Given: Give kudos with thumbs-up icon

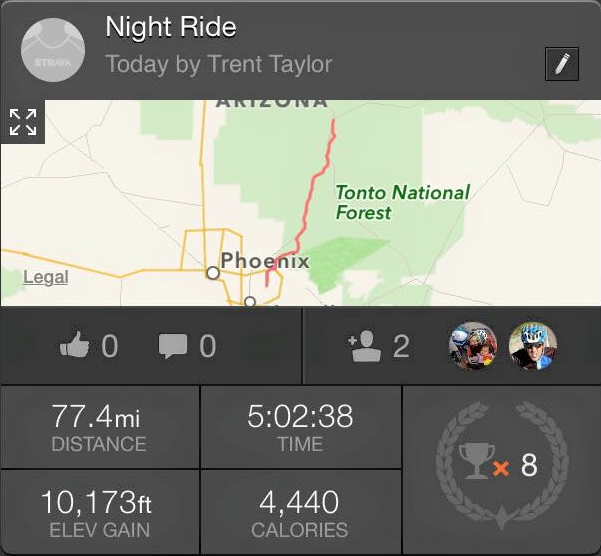Looking at the screenshot, I should coord(75,346).
